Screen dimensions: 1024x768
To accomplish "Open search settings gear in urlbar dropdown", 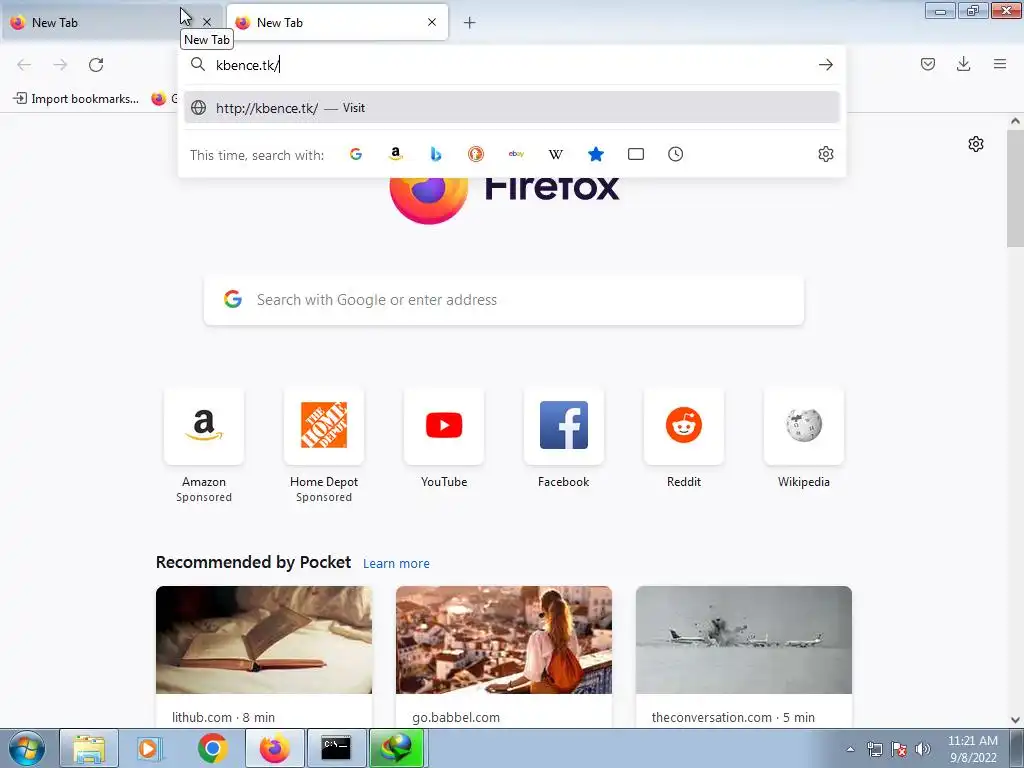I will tap(826, 154).
